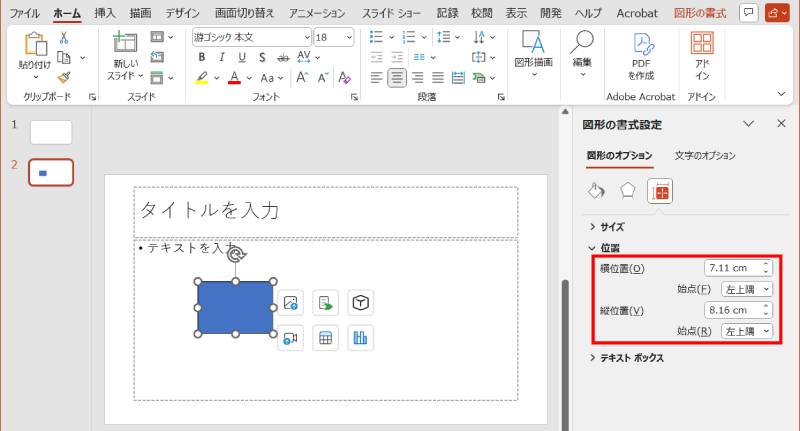Click the insert table placeholder icon
Image resolution: width=800 pixels, height=431 pixels.
pos(325,338)
